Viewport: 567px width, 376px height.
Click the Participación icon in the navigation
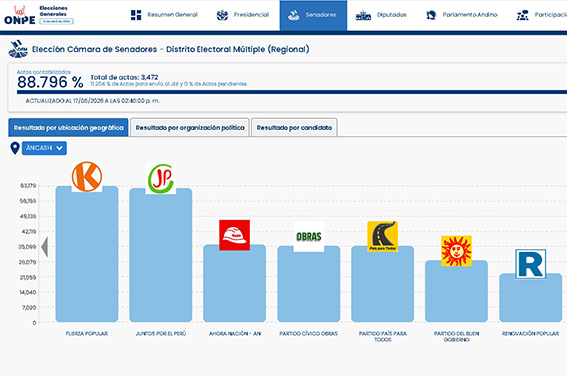(x=523, y=15)
